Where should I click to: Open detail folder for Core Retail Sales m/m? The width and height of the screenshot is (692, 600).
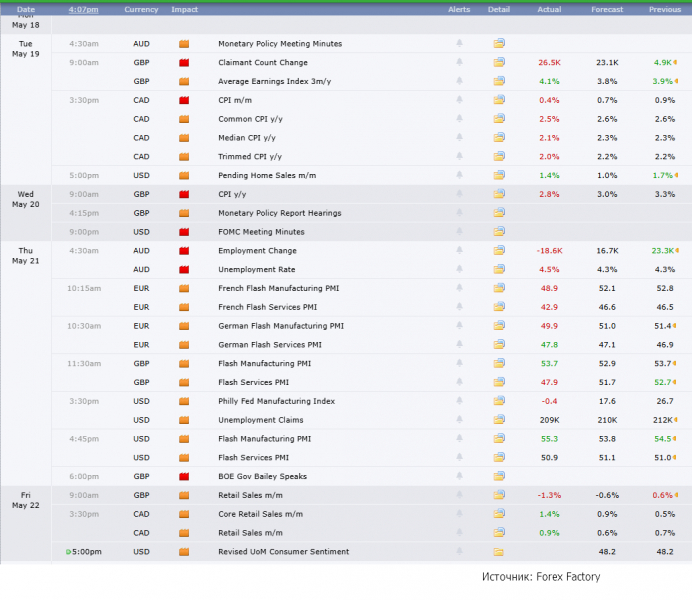(499, 514)
